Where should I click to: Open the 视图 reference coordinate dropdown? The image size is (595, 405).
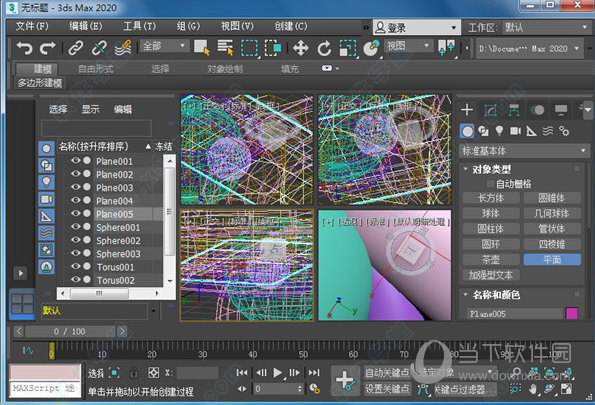pos(408,46)
